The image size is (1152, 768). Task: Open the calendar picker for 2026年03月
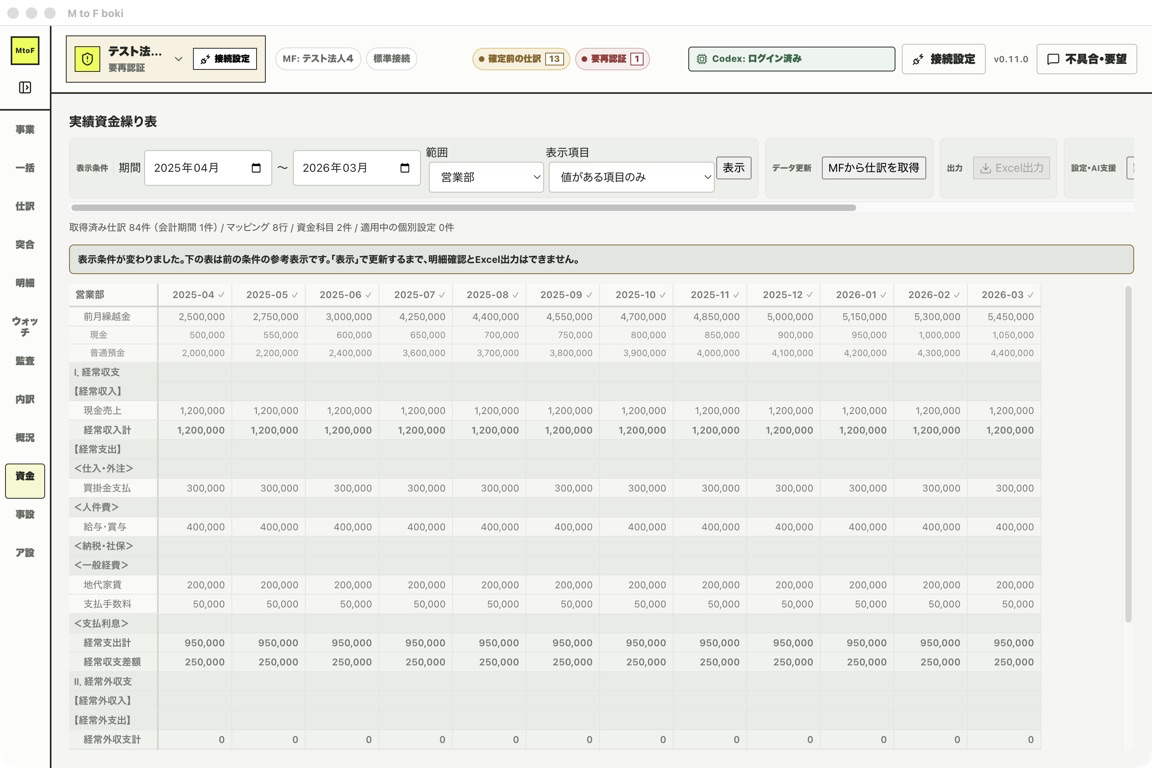pos(404,168)
